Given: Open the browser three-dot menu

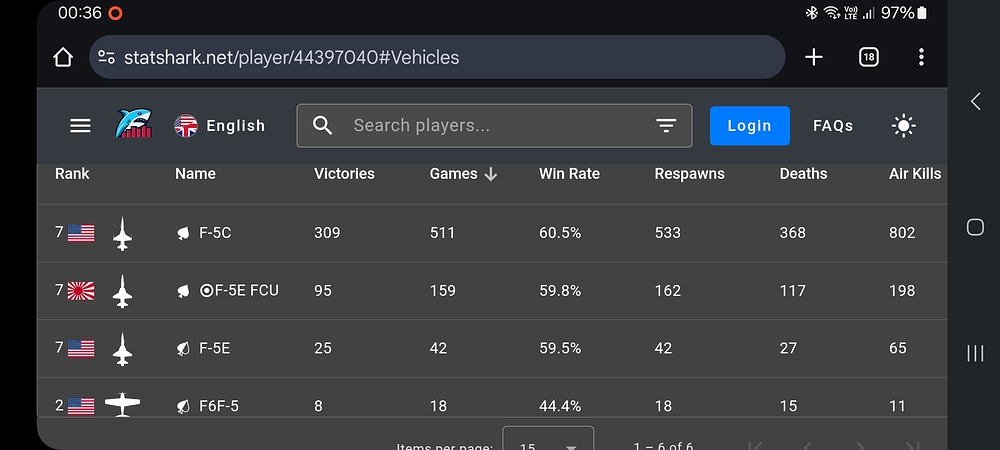Looking at the screenshot, I should tap(921, 57).
